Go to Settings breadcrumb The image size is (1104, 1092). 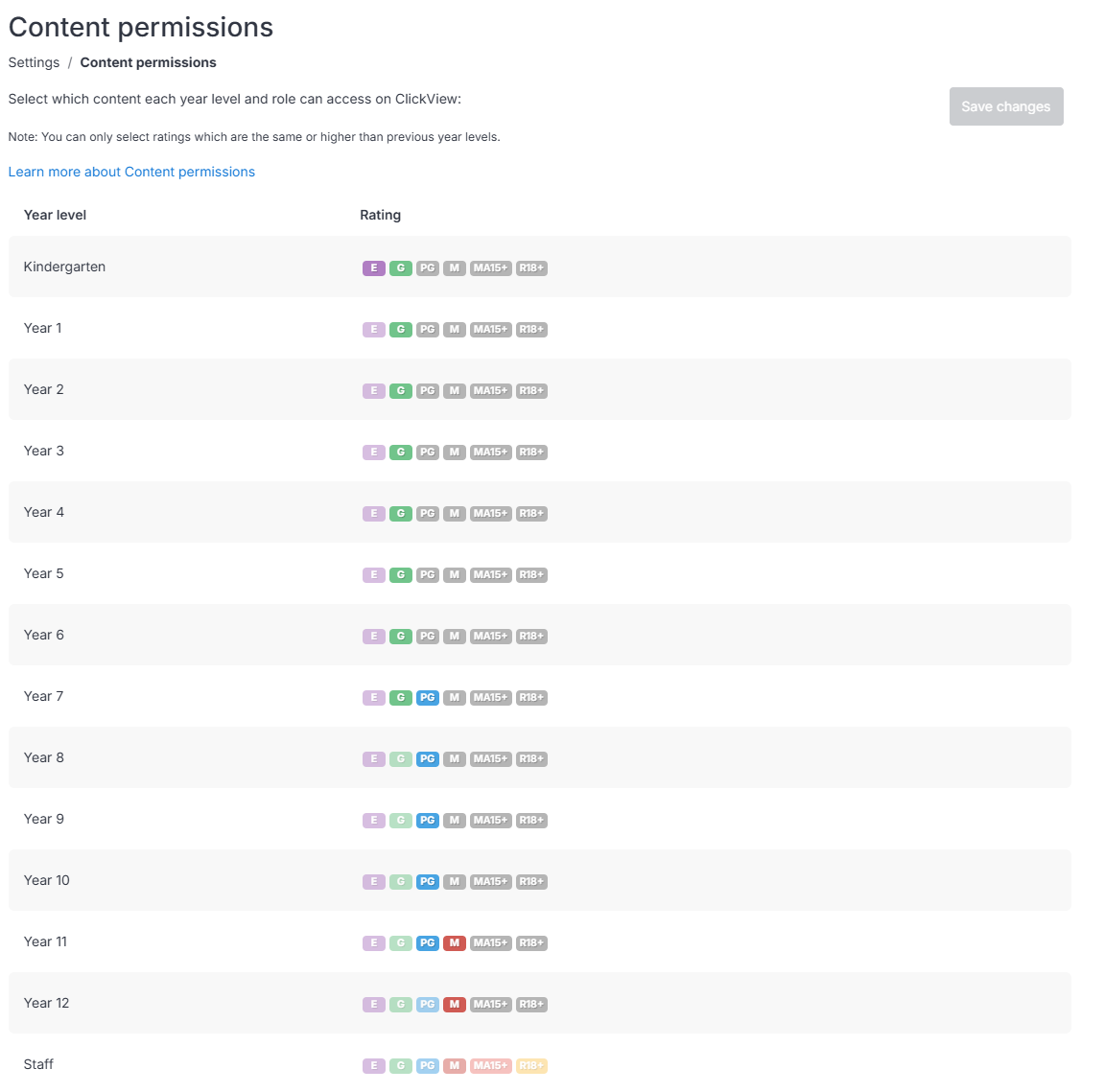pyautogui.click(x=34, y=62)
